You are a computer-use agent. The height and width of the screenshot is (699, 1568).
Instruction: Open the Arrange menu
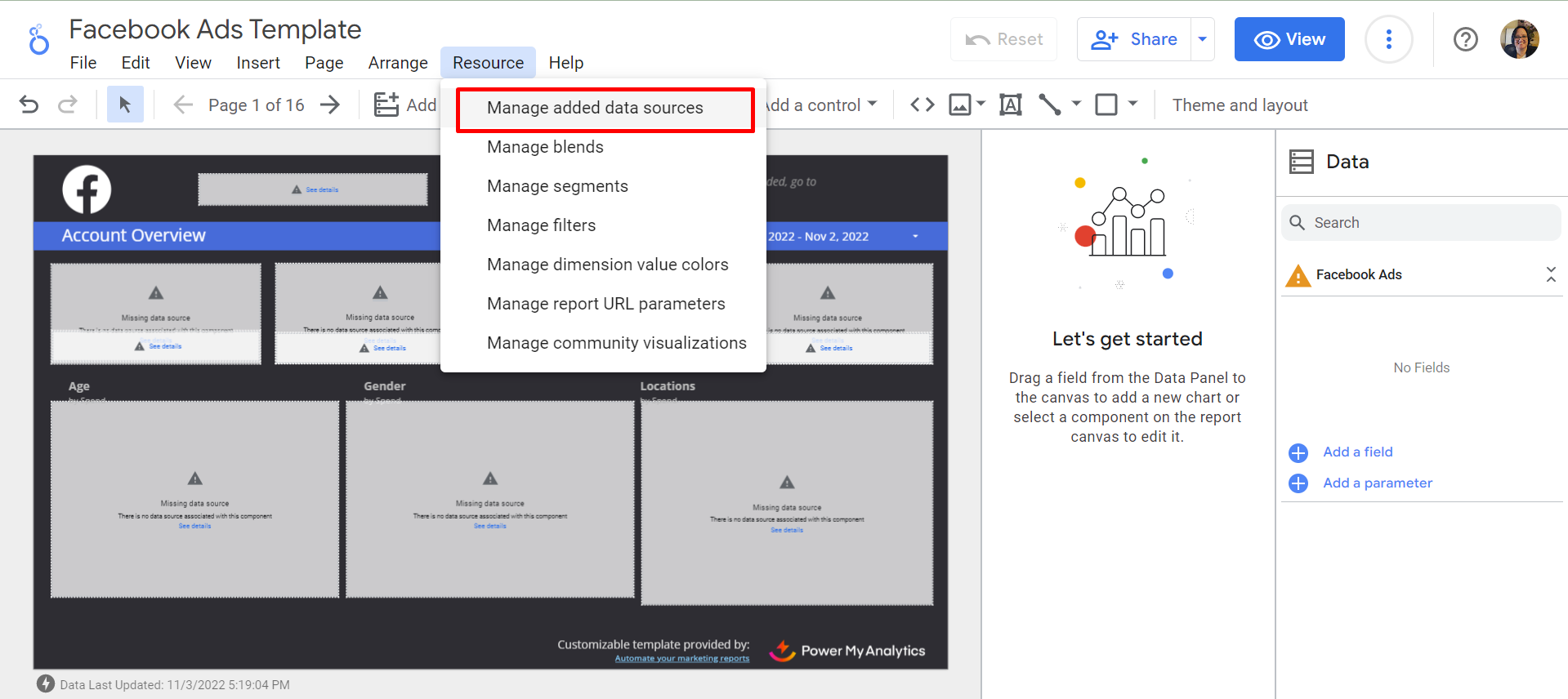(397, 63)
